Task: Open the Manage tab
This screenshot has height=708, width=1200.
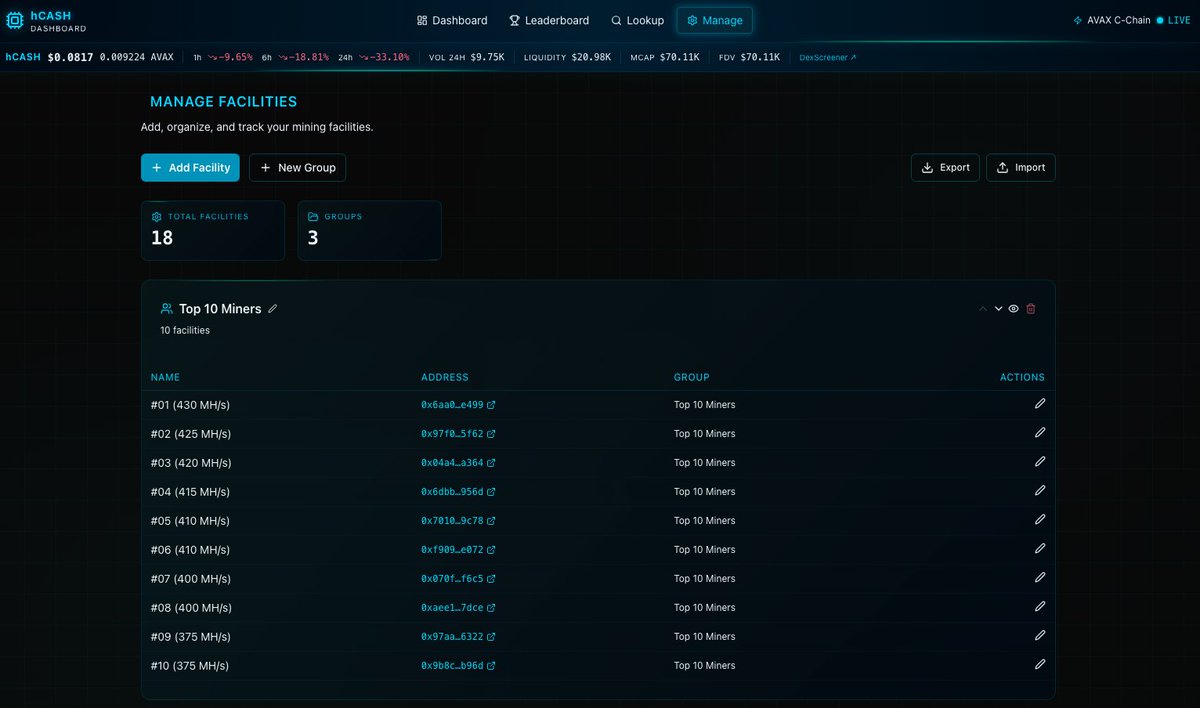Action: (x=714, y=20)
